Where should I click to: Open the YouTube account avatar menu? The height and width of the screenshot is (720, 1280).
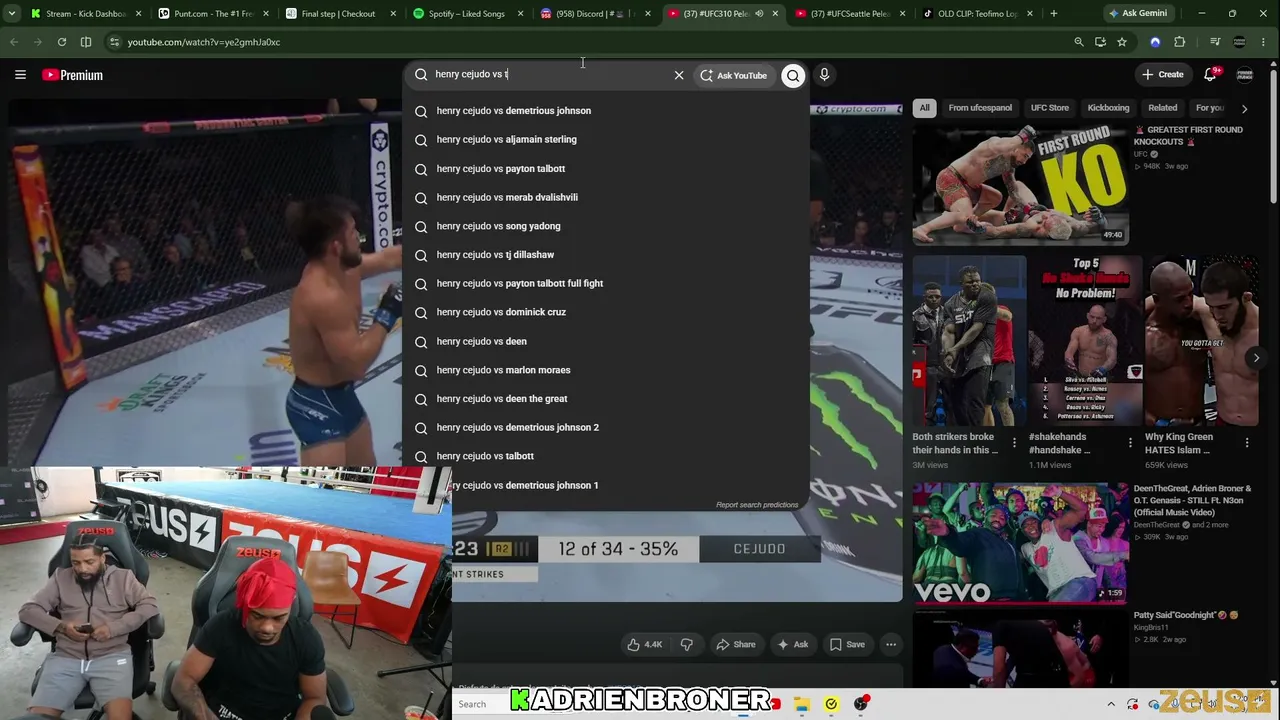point(1245,75)
